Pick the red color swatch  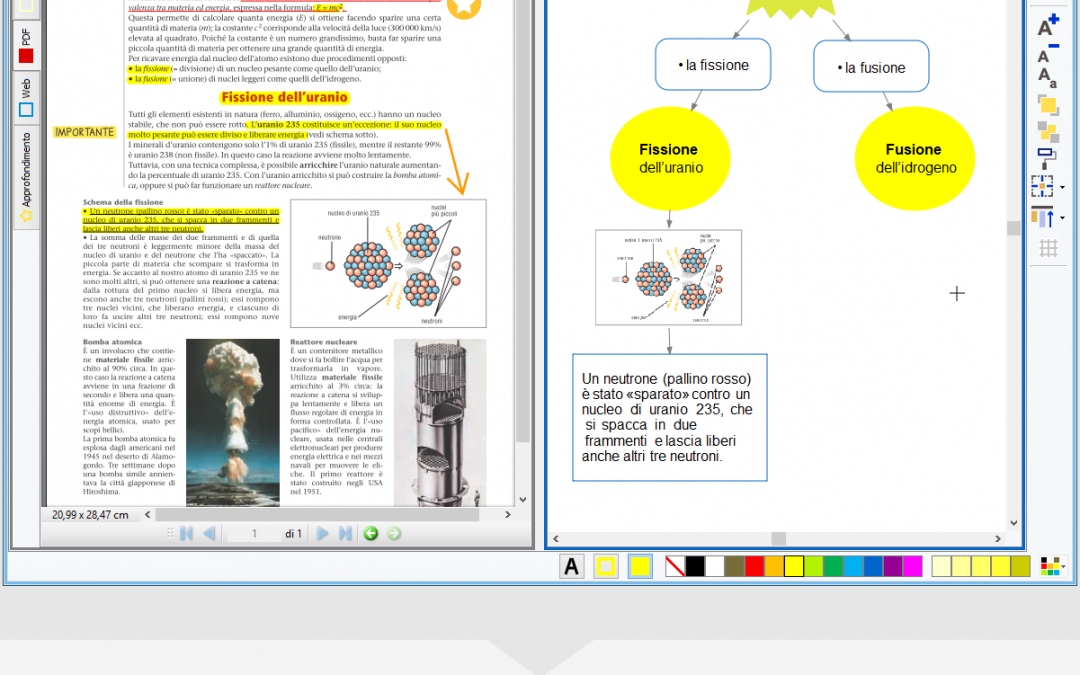point(754,567)
